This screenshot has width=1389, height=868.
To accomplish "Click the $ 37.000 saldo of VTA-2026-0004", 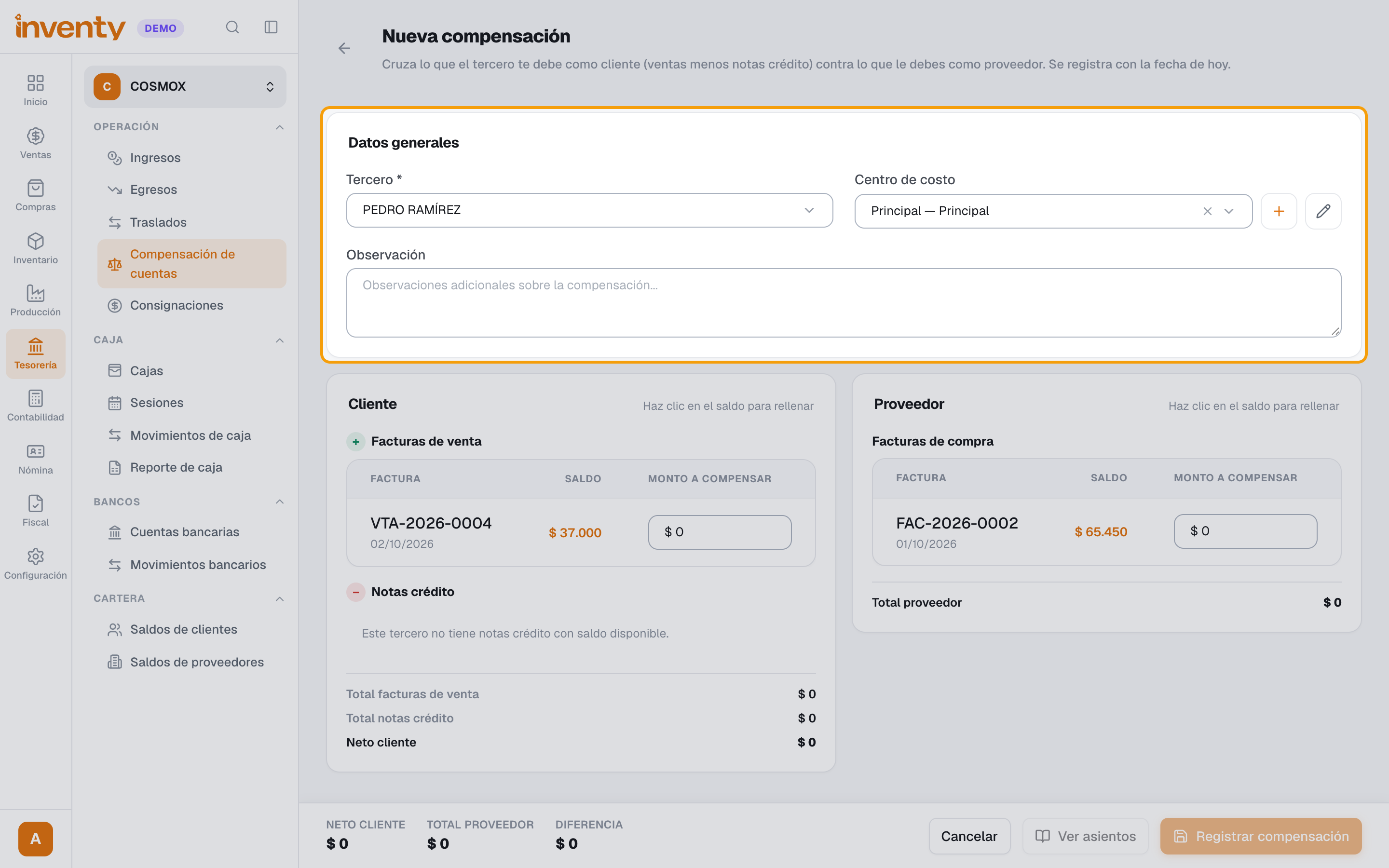I will click(x=575, y=533).
